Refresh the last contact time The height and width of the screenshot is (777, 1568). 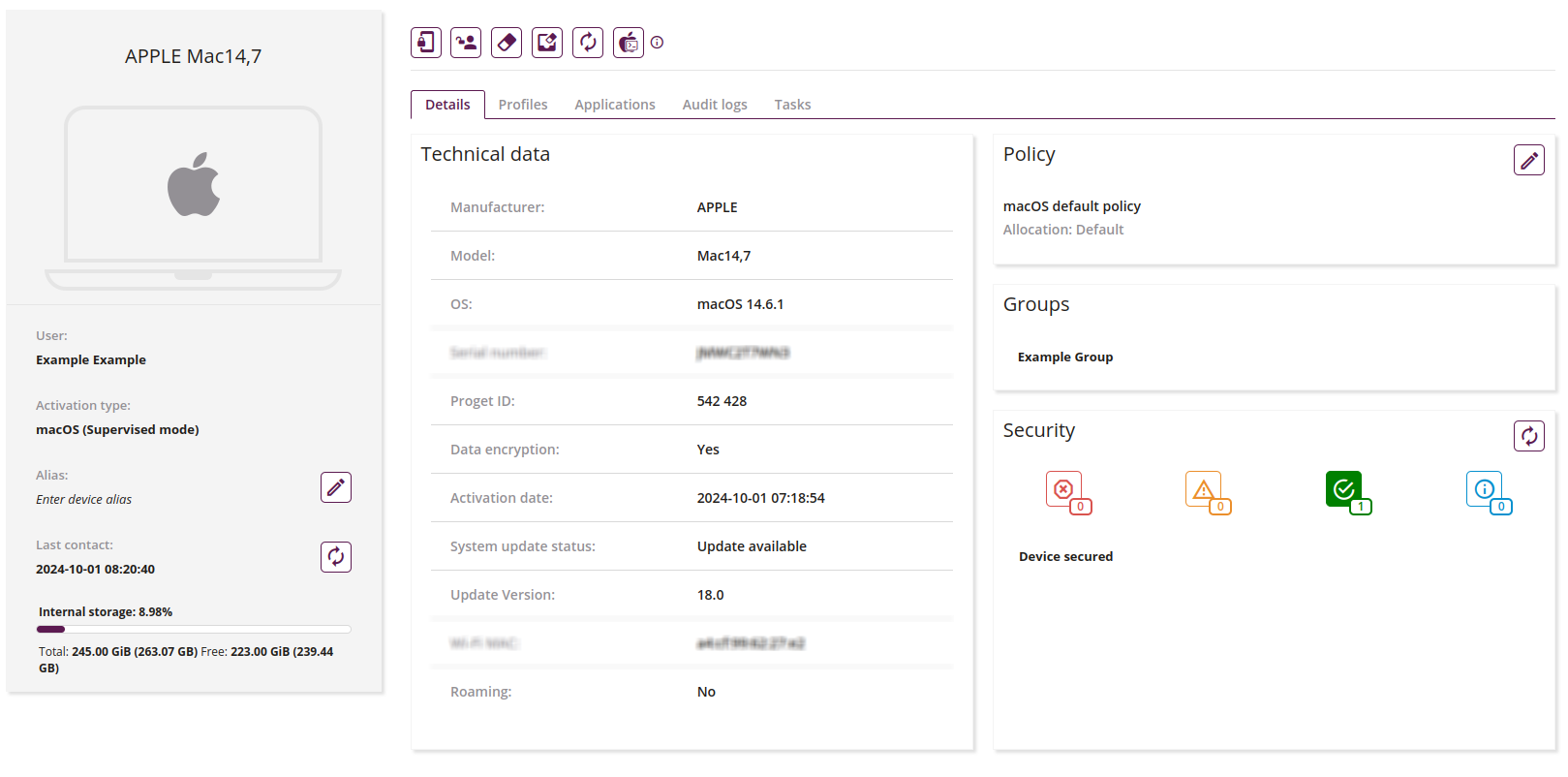coord(336,557)
